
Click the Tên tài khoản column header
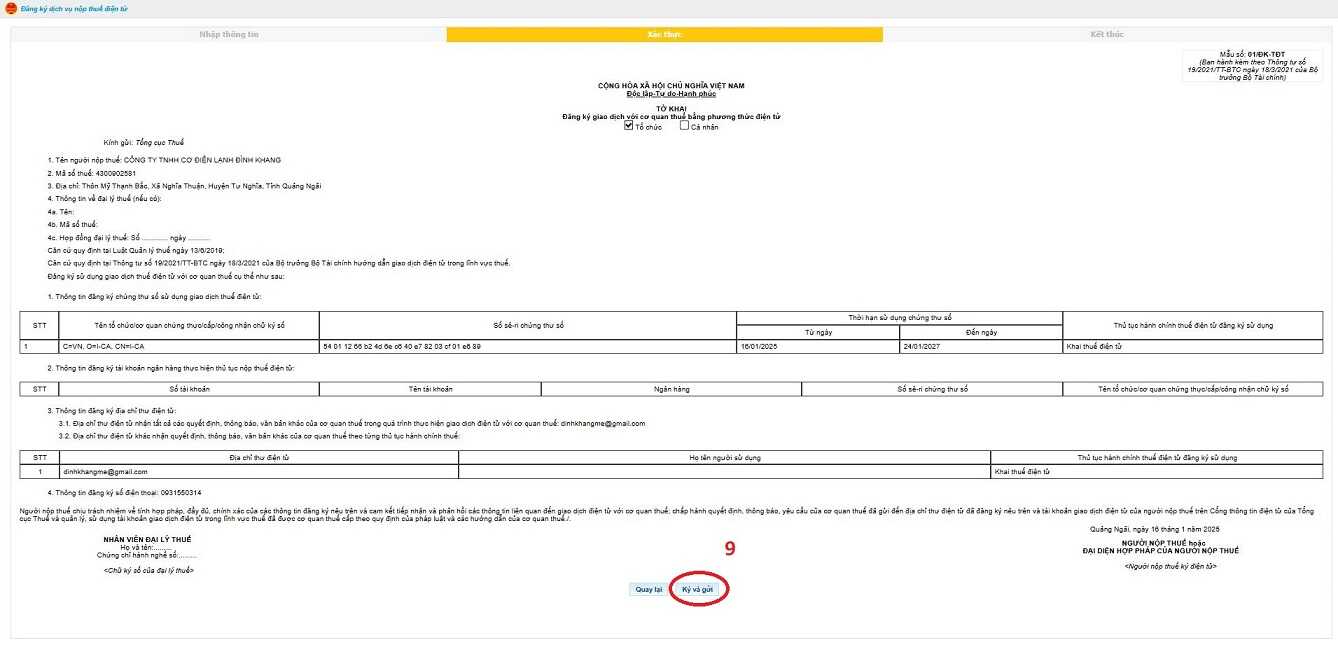[x=430, y=388]
